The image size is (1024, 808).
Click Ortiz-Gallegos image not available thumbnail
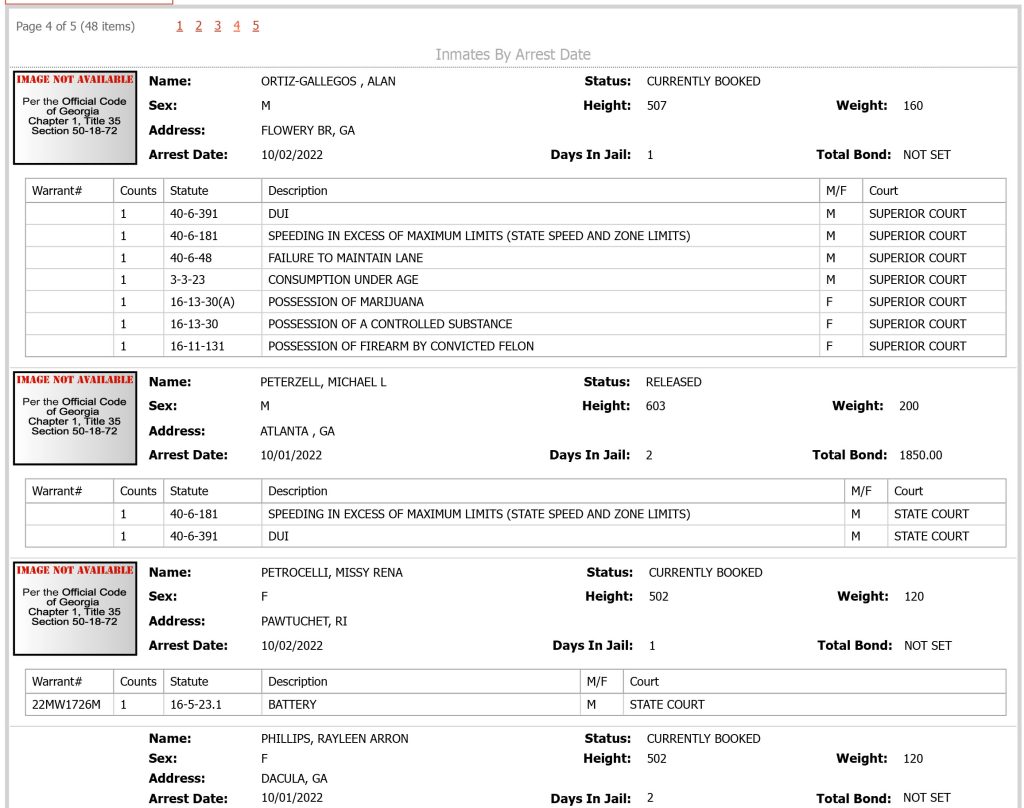(x=75, y=118)
